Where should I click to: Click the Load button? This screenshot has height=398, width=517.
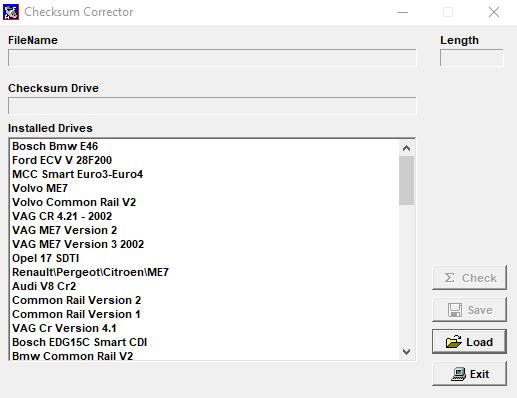coord(469,342)
